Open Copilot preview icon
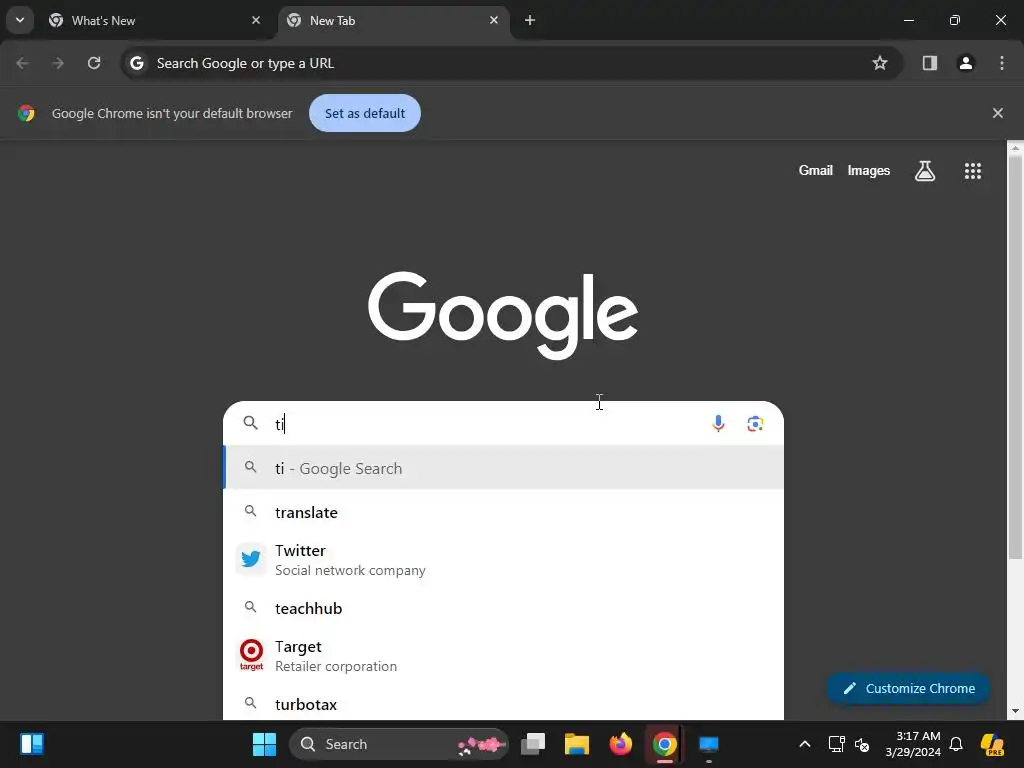This screenshot has width=1024, height=768. [x=992, y=744]
